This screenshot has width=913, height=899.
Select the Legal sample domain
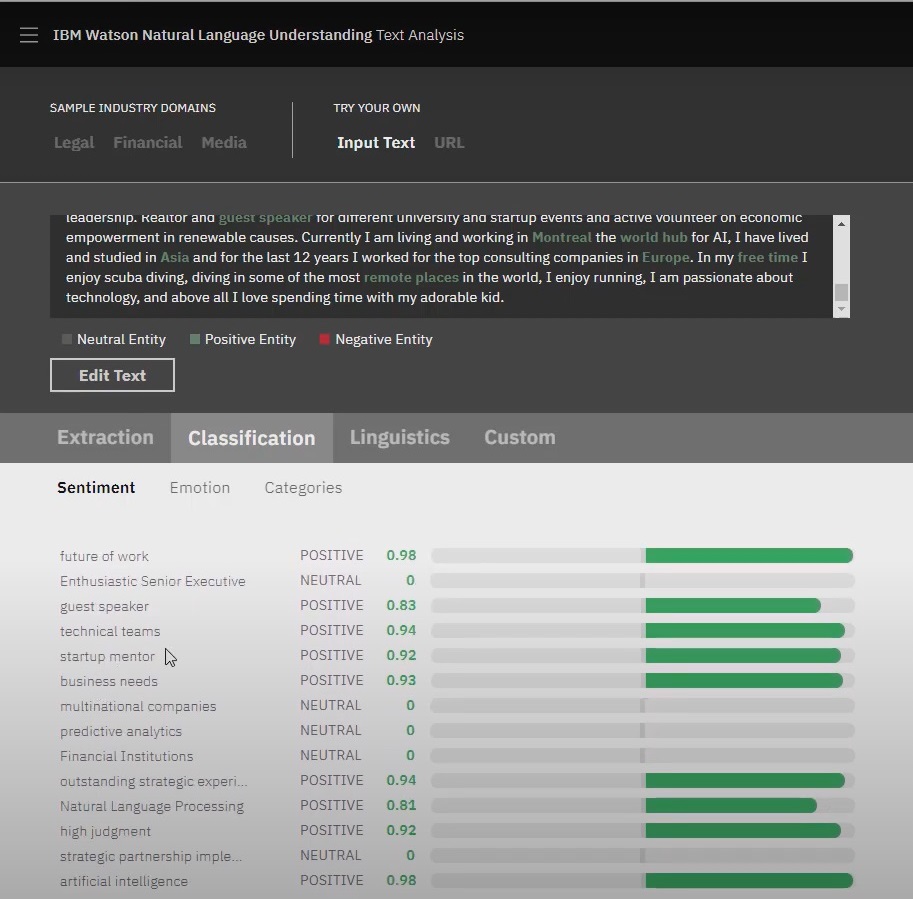click(x=74, y=143)
